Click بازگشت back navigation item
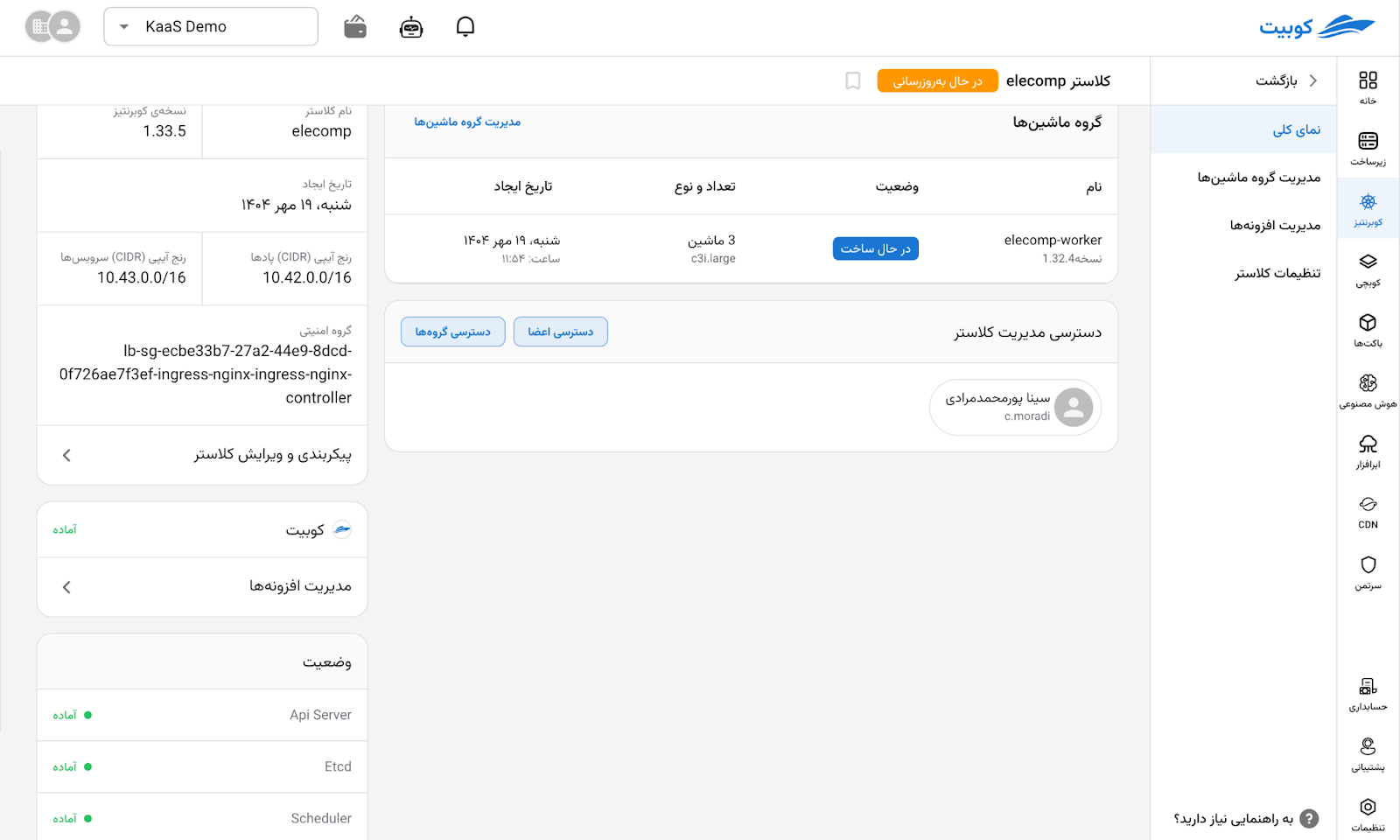Image resolution: width=1400 pixels, height=840 pixels. (x=1285, y=80)
